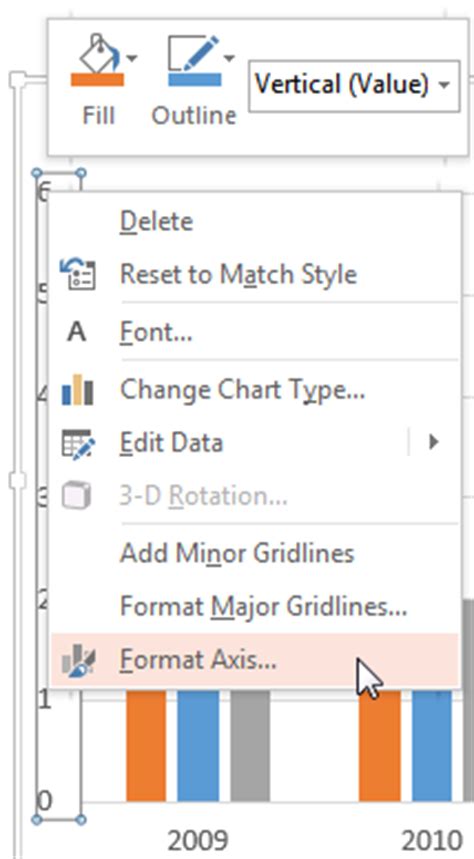Viewport: 474px width, 859px height.
Task: Open the Fill color dropdown arrow
Action: tap(132, 58)
